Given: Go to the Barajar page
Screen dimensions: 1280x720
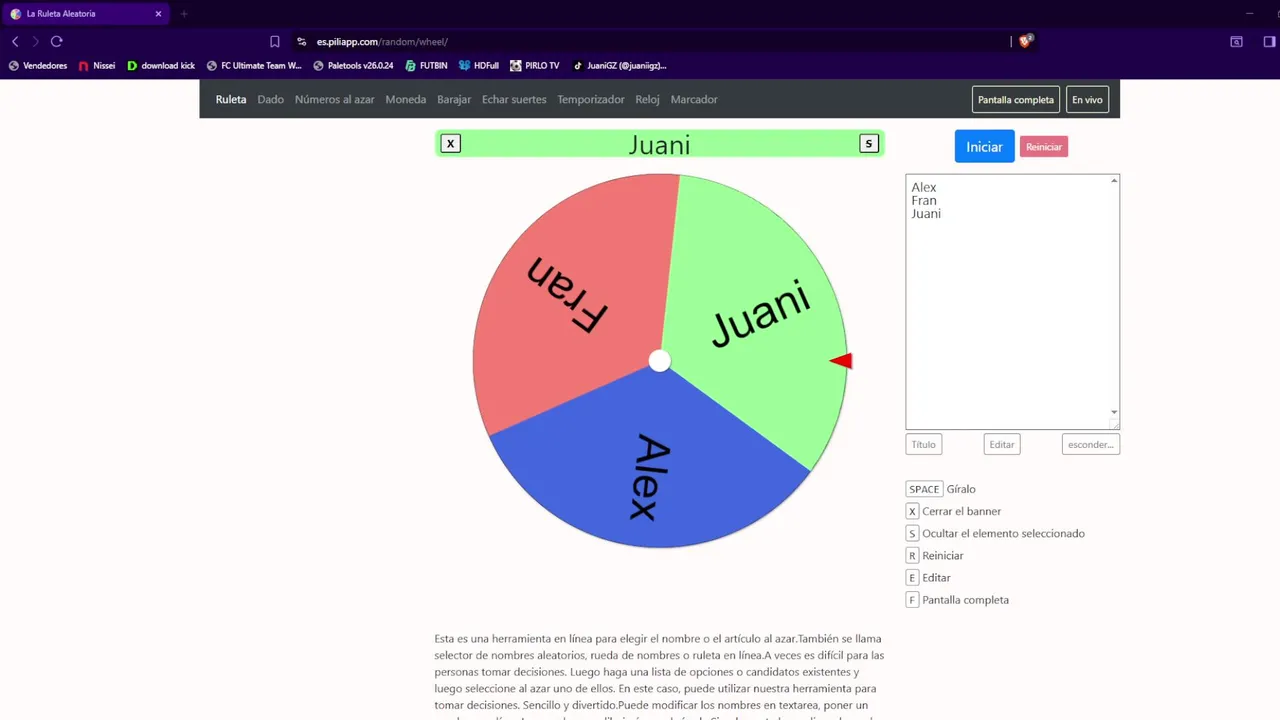Looking at the screenshot, I should pyautogui.click(x=454, y=99).
